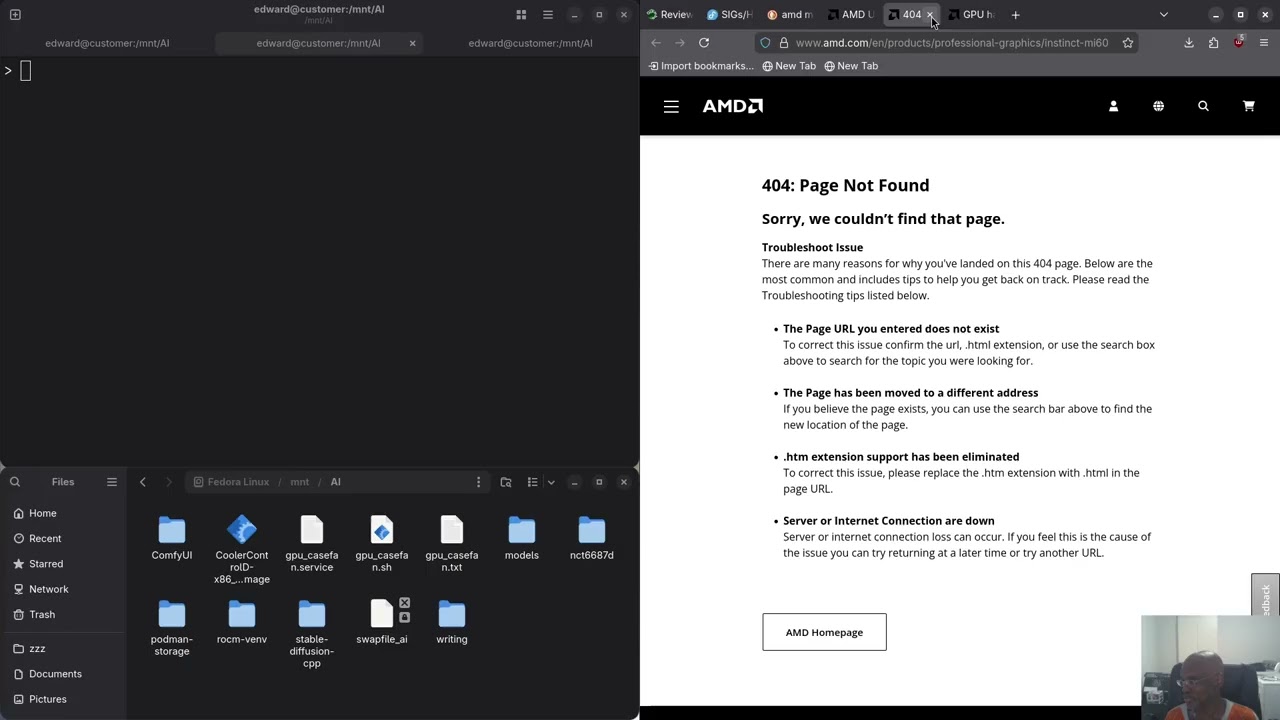Select the ComfyUI folder
This screenshot has height=720, width=1280.
(172, 538)
